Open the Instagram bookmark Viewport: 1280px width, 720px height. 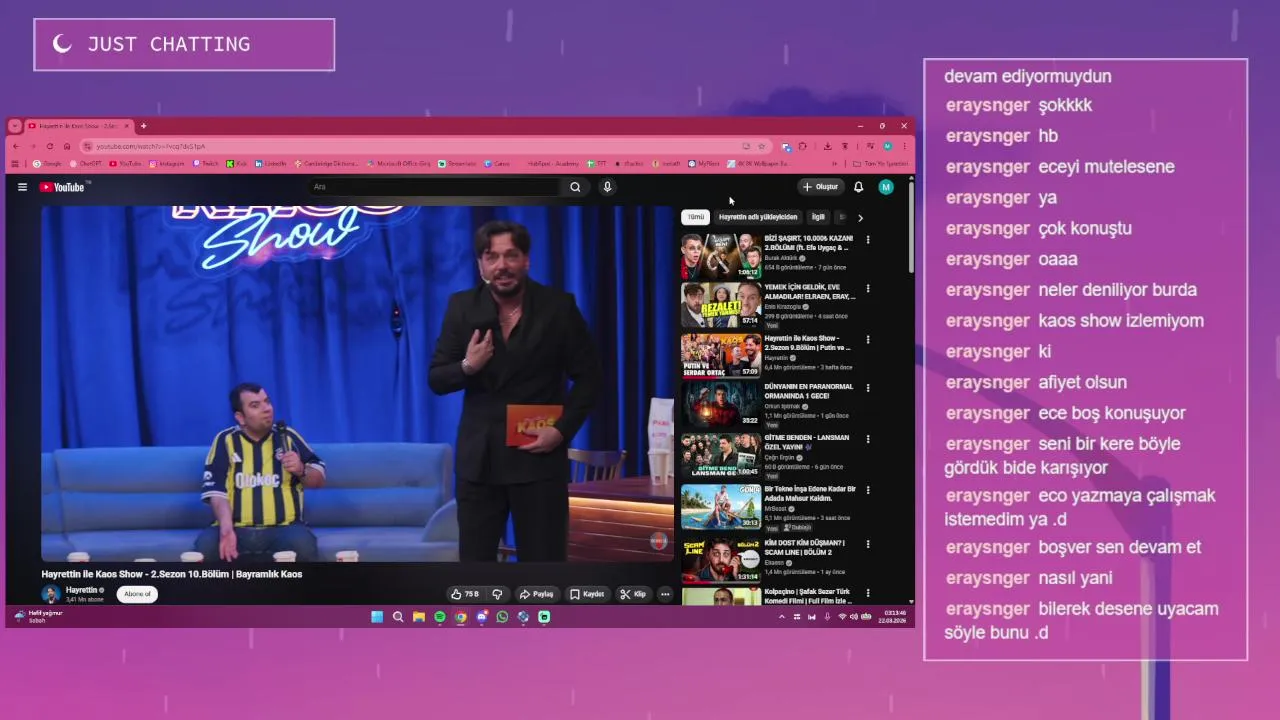[x=167, y=163]
